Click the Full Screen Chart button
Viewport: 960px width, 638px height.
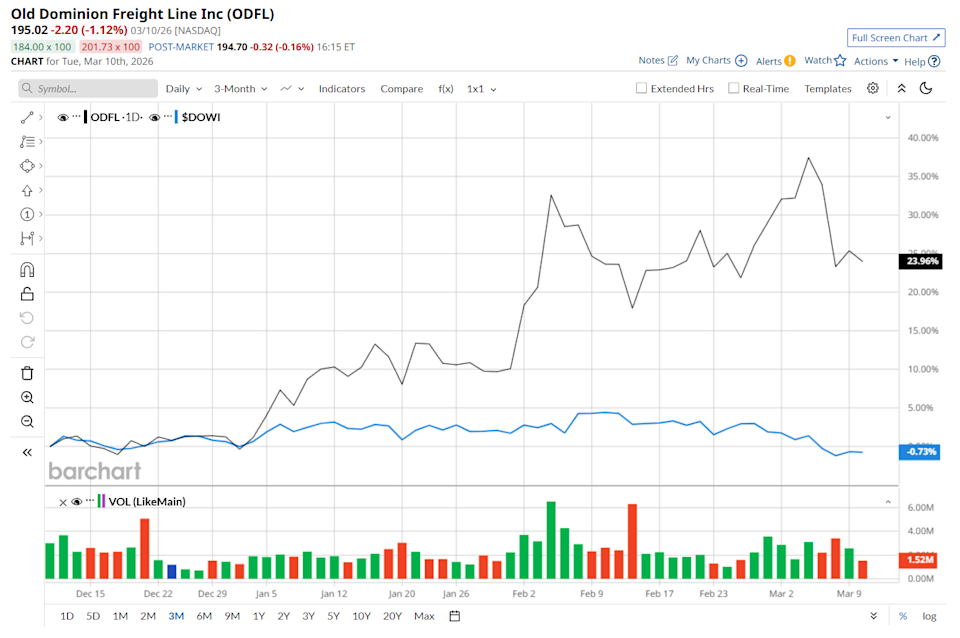point(895,37)
